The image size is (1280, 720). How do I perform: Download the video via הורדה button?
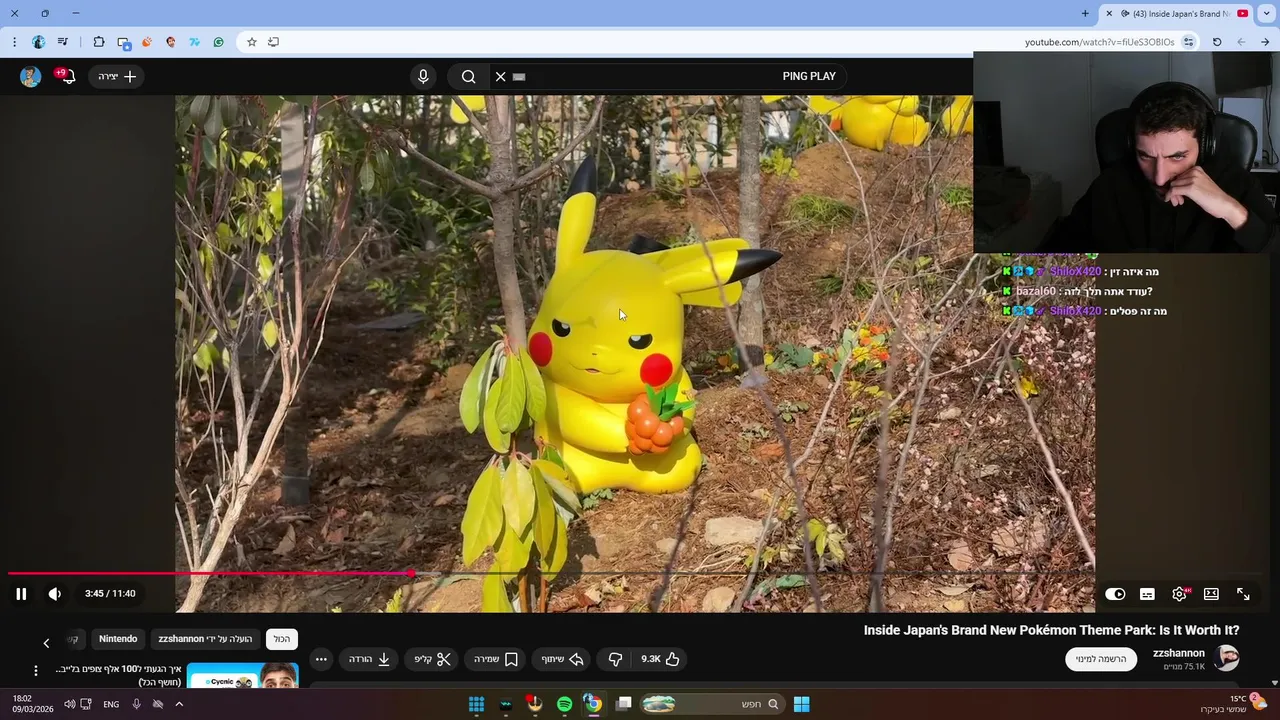[x=369, y=659]
